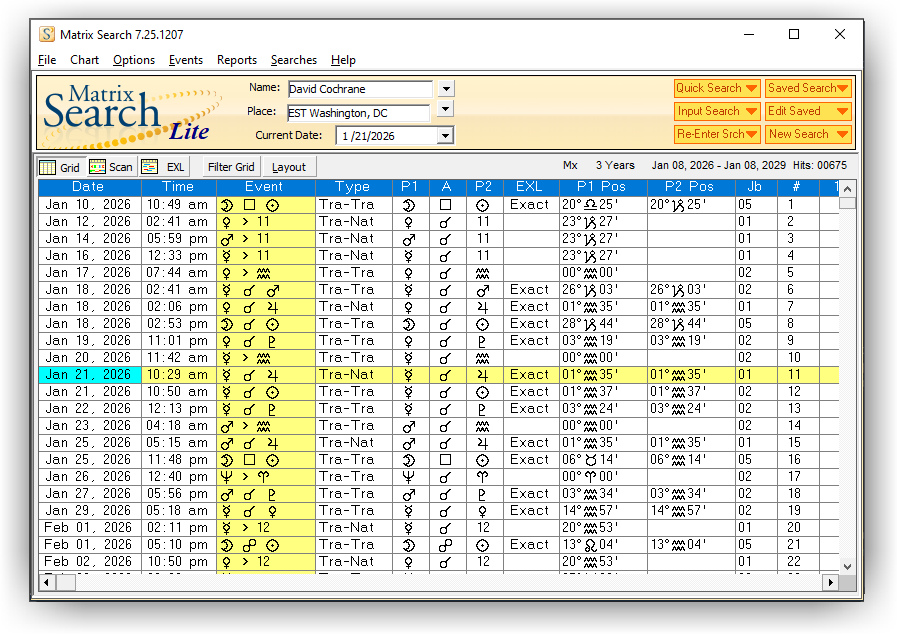The image size is (897, 634).
Task: Open the Reports menu
Action: pyautogui.click(x=237, y=60)
